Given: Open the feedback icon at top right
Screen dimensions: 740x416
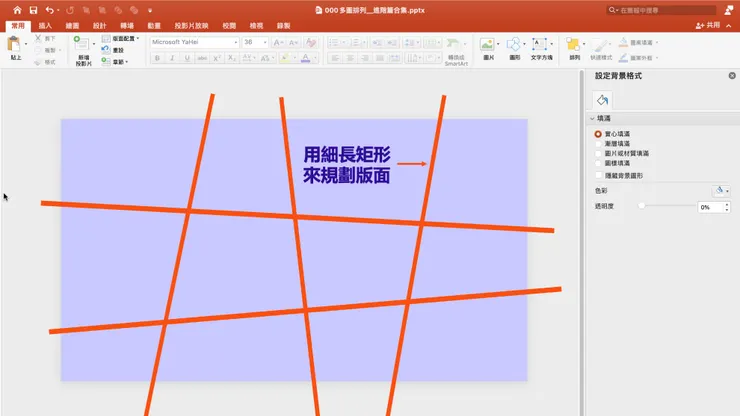Looking at the screenshot, I should (x=729, y=10).
